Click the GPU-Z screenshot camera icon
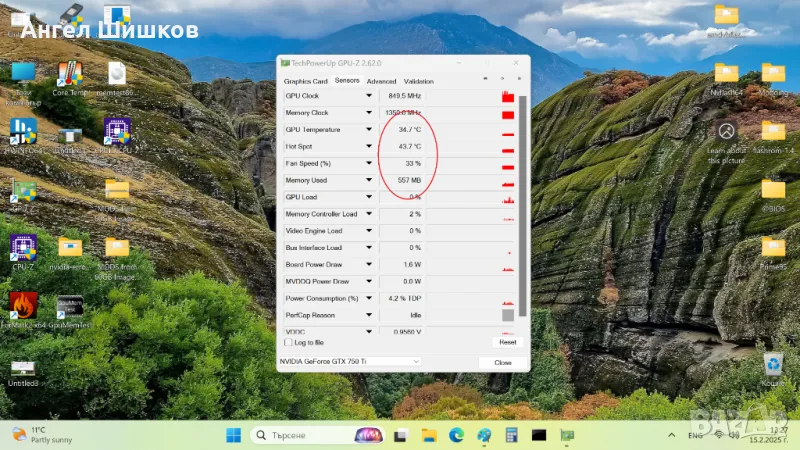 pyautogui.click(x=487, y=80)
